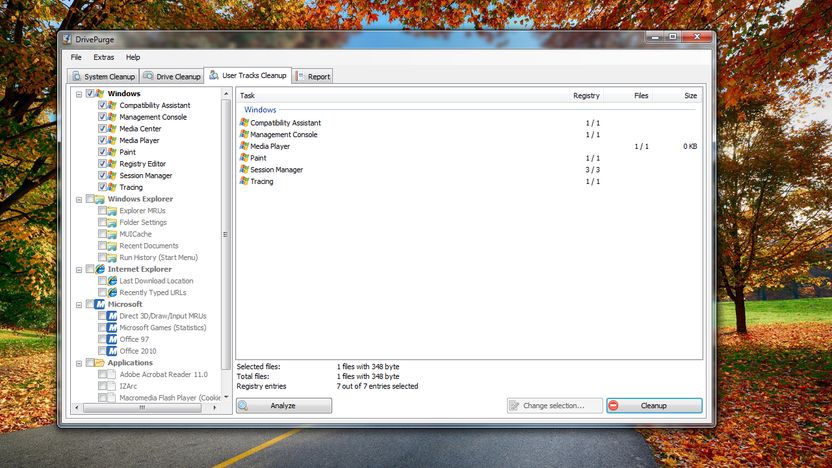This screenshot has height=468, width=832.
Task: Collapse the Microsoft tree group
Action: click(79, 305)
